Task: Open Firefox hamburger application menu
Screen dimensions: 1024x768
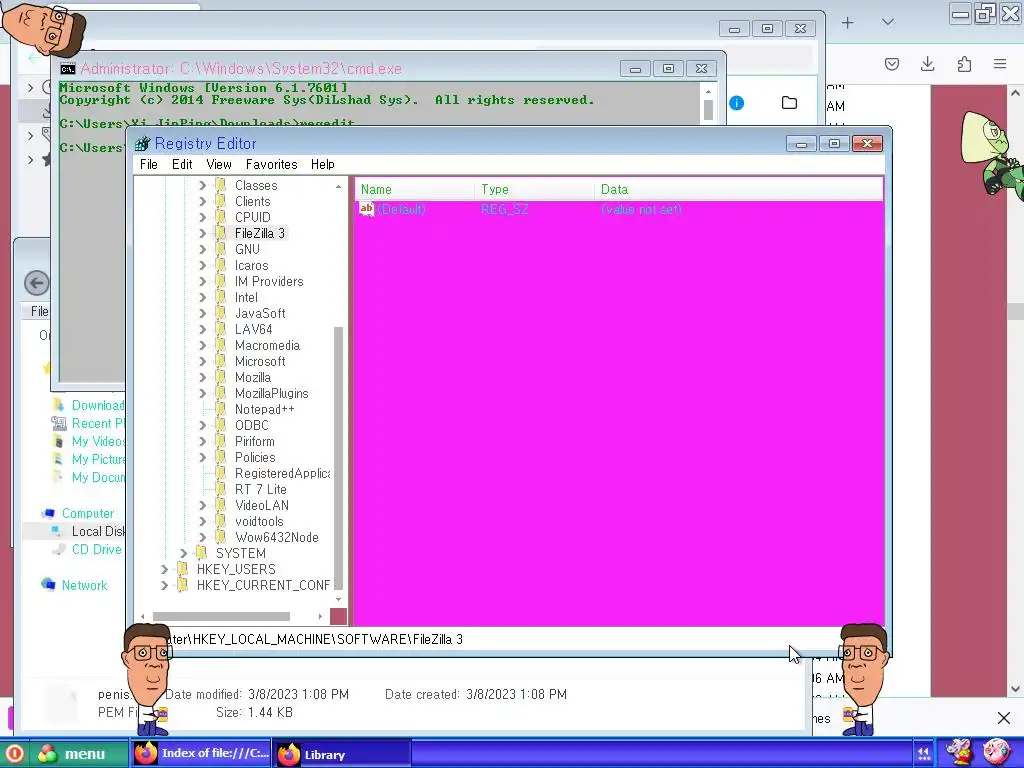Action: [x=1000, y=64]
